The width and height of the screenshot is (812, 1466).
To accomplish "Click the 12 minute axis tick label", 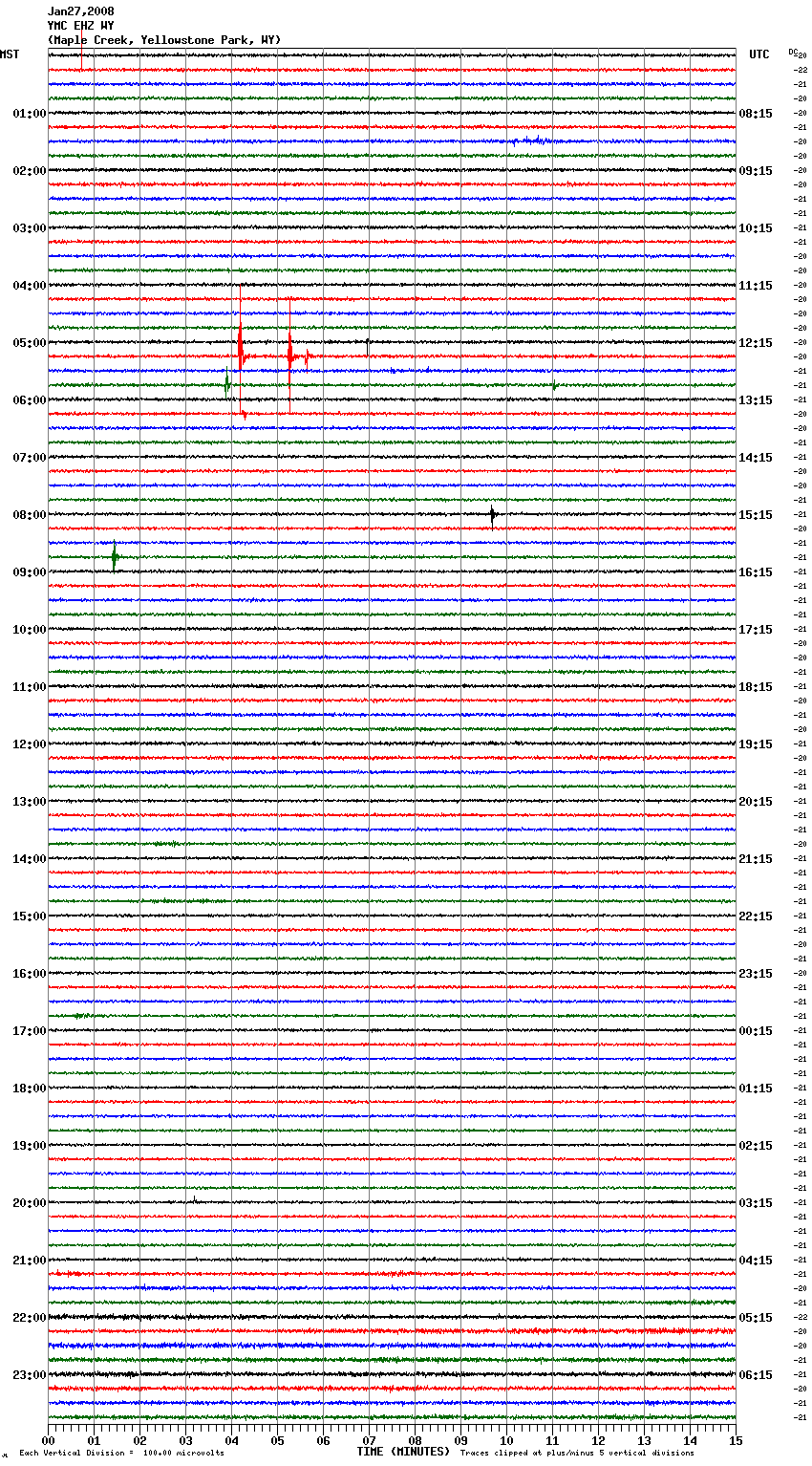I will point(599,1440).
